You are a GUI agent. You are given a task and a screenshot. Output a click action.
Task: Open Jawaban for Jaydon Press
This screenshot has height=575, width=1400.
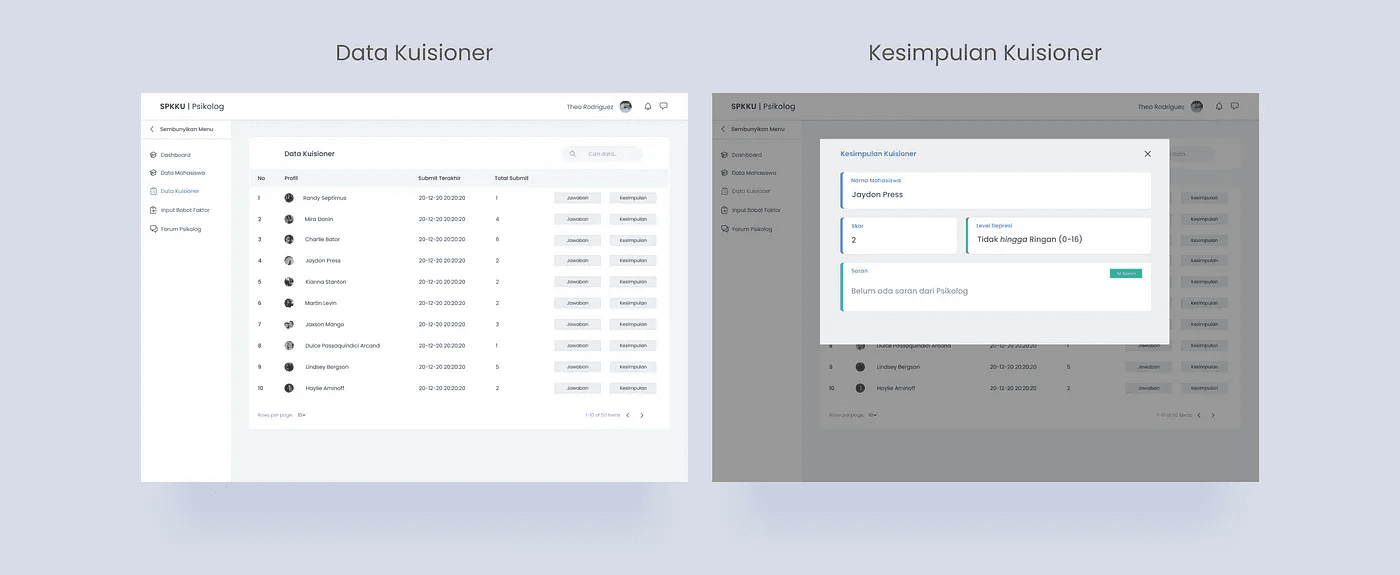pos(578,261)
